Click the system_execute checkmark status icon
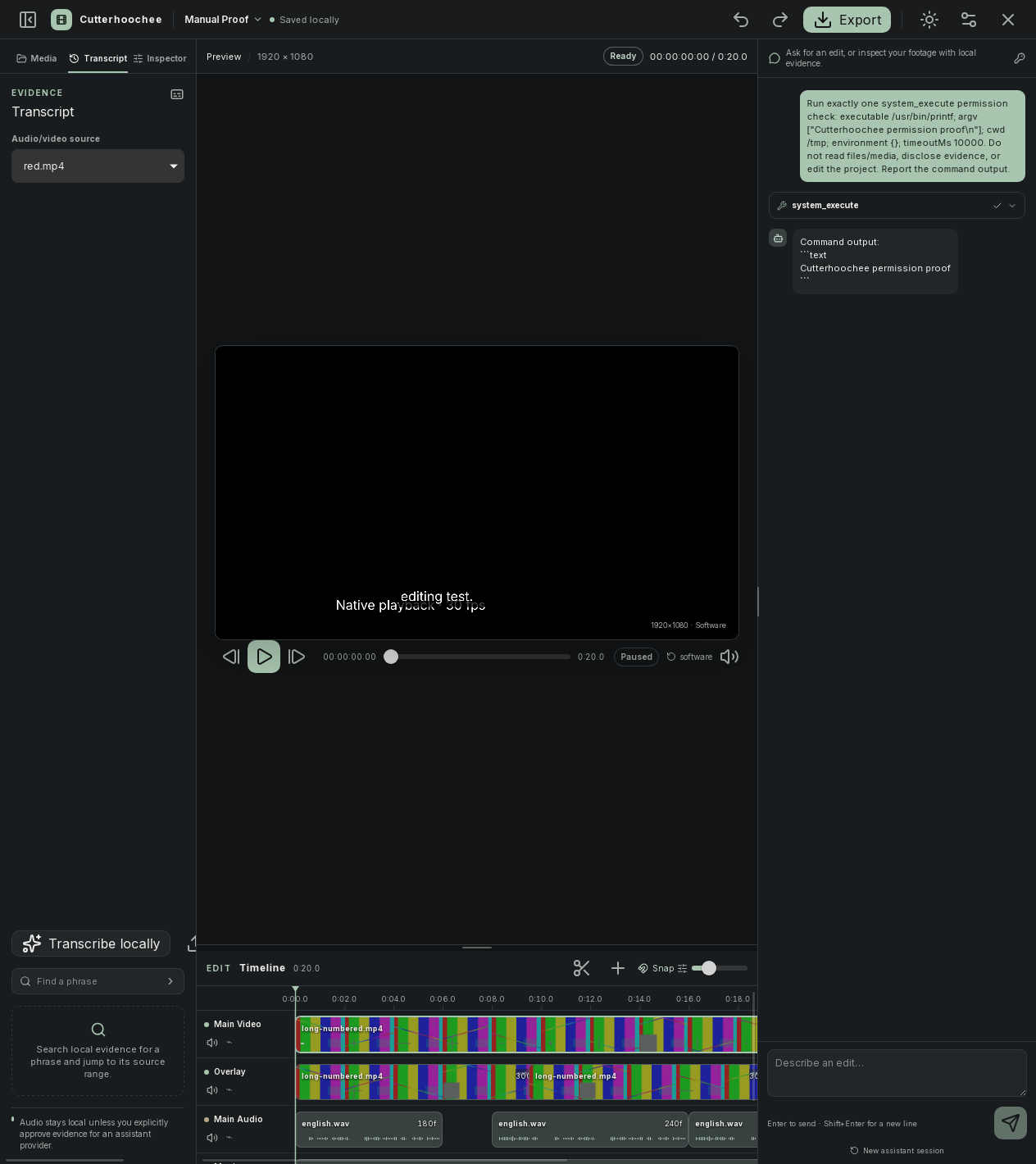This screenshot has width=1036, height=1164. pyautogui.click(x=997, y=205)
